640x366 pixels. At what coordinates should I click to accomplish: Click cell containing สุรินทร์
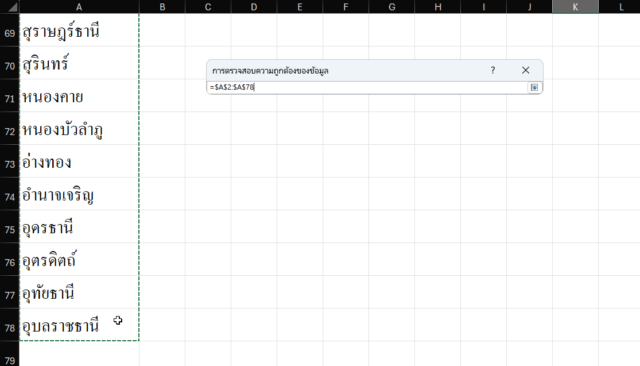click(79, 63)
